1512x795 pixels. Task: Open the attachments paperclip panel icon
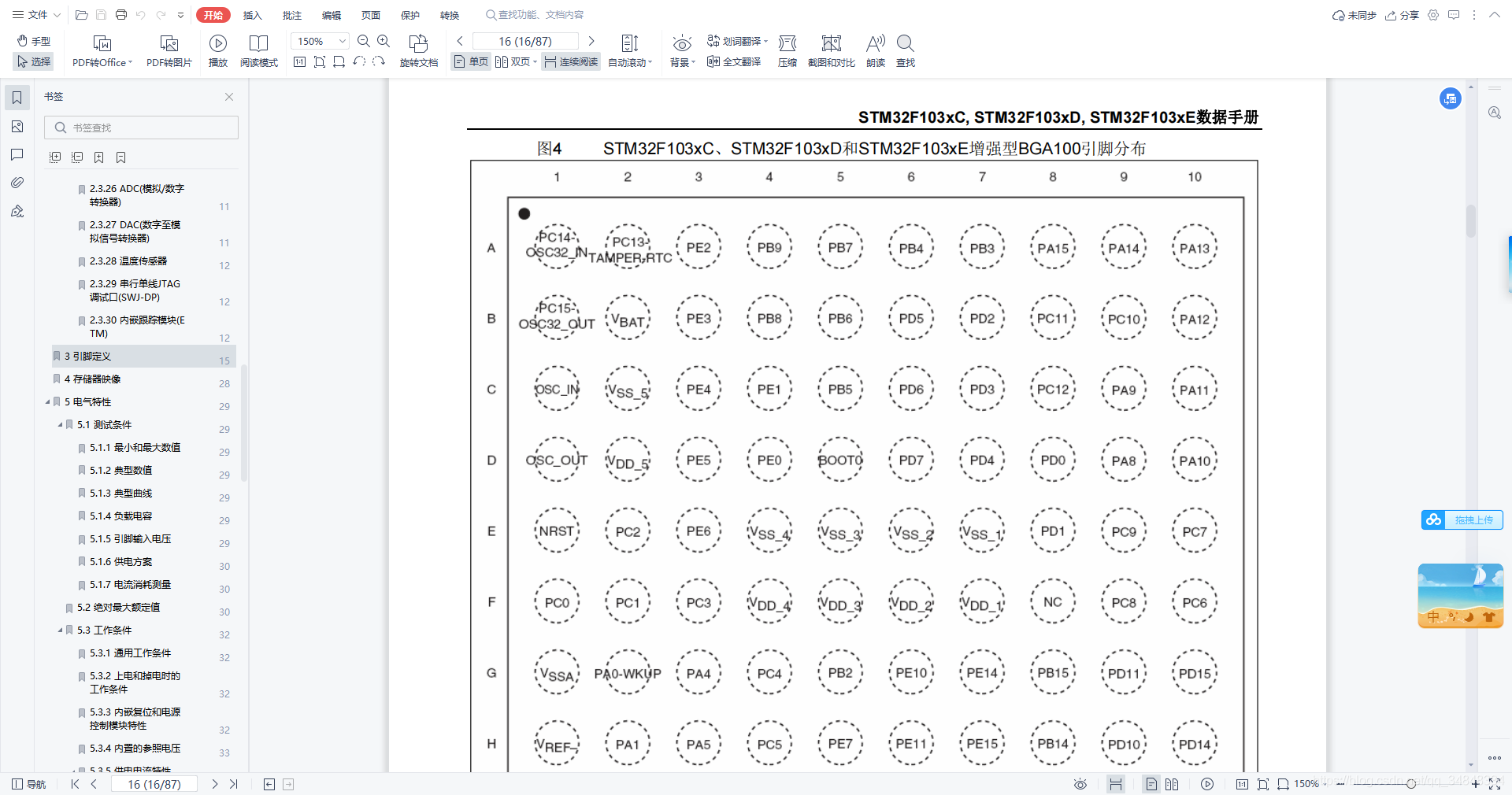coord(17,183)
